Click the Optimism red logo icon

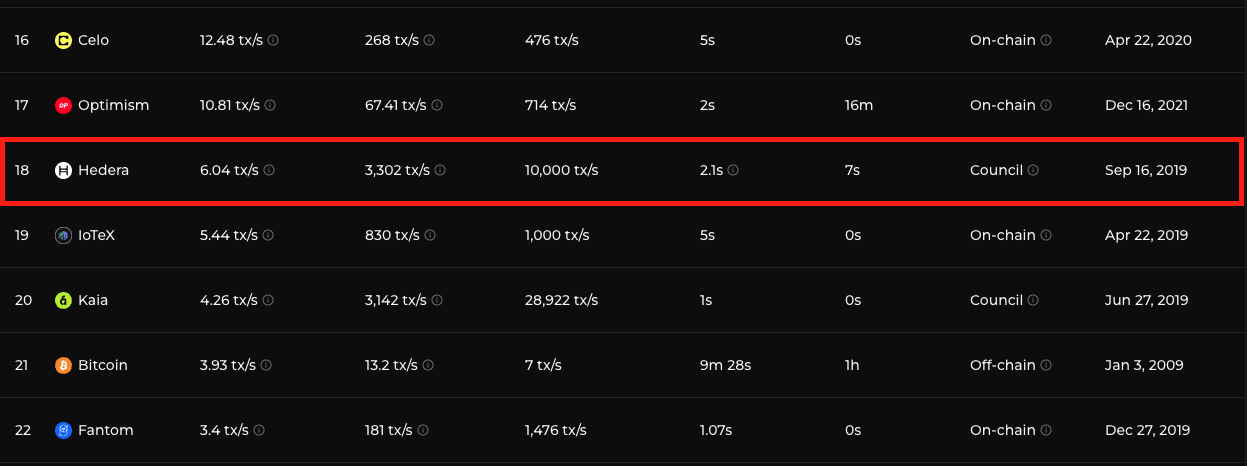[63, 106]
